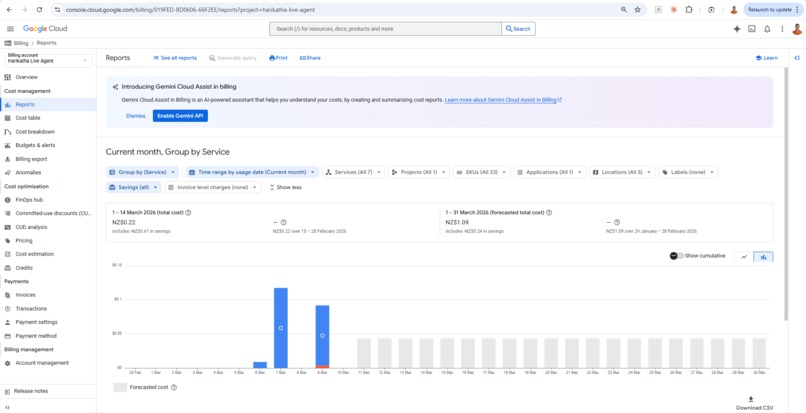The image size is (806, 413).
Task: Open Locations (All 5) filter
Action: 622,172
